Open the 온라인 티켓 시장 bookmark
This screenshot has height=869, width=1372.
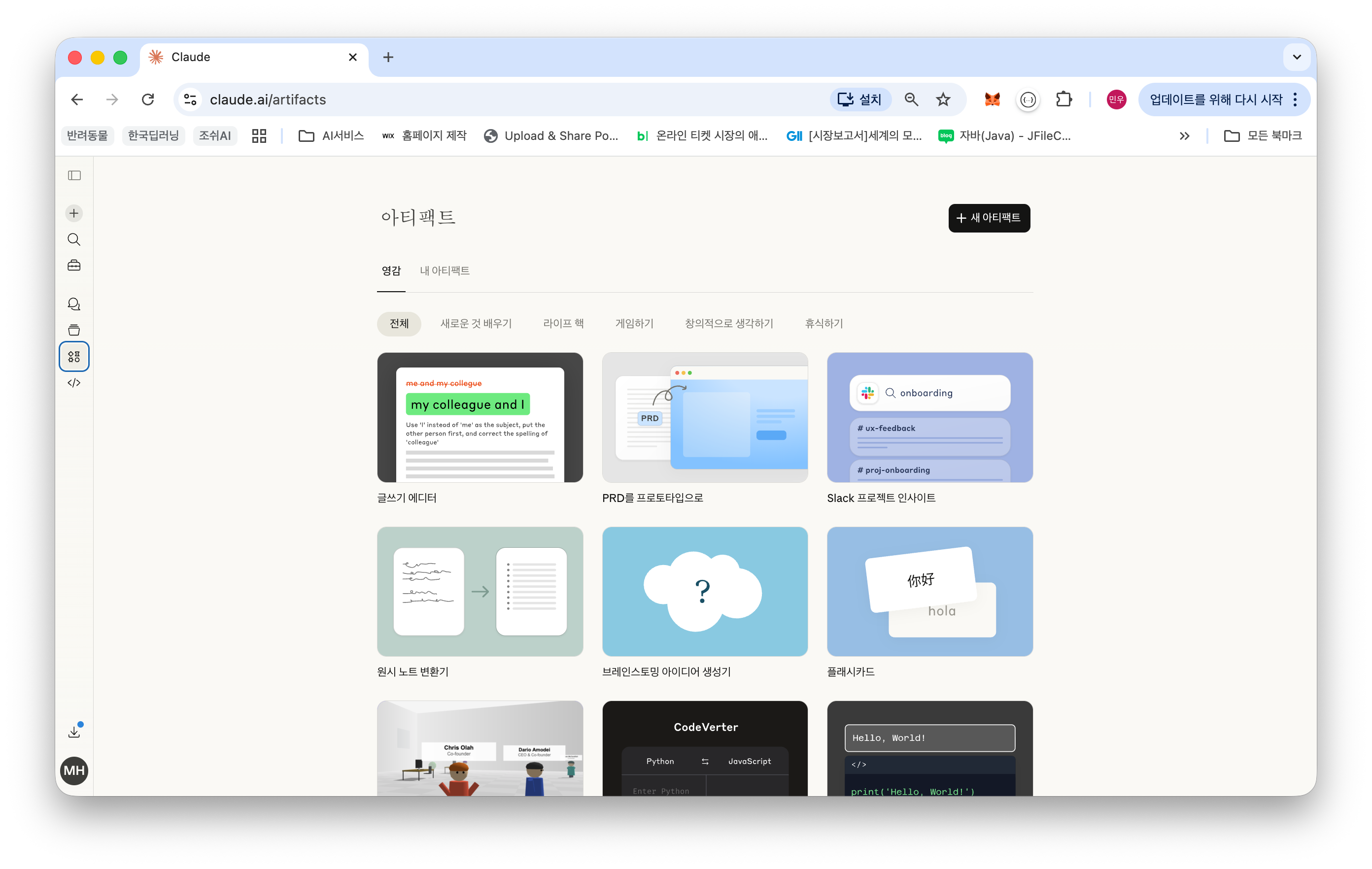702,135
